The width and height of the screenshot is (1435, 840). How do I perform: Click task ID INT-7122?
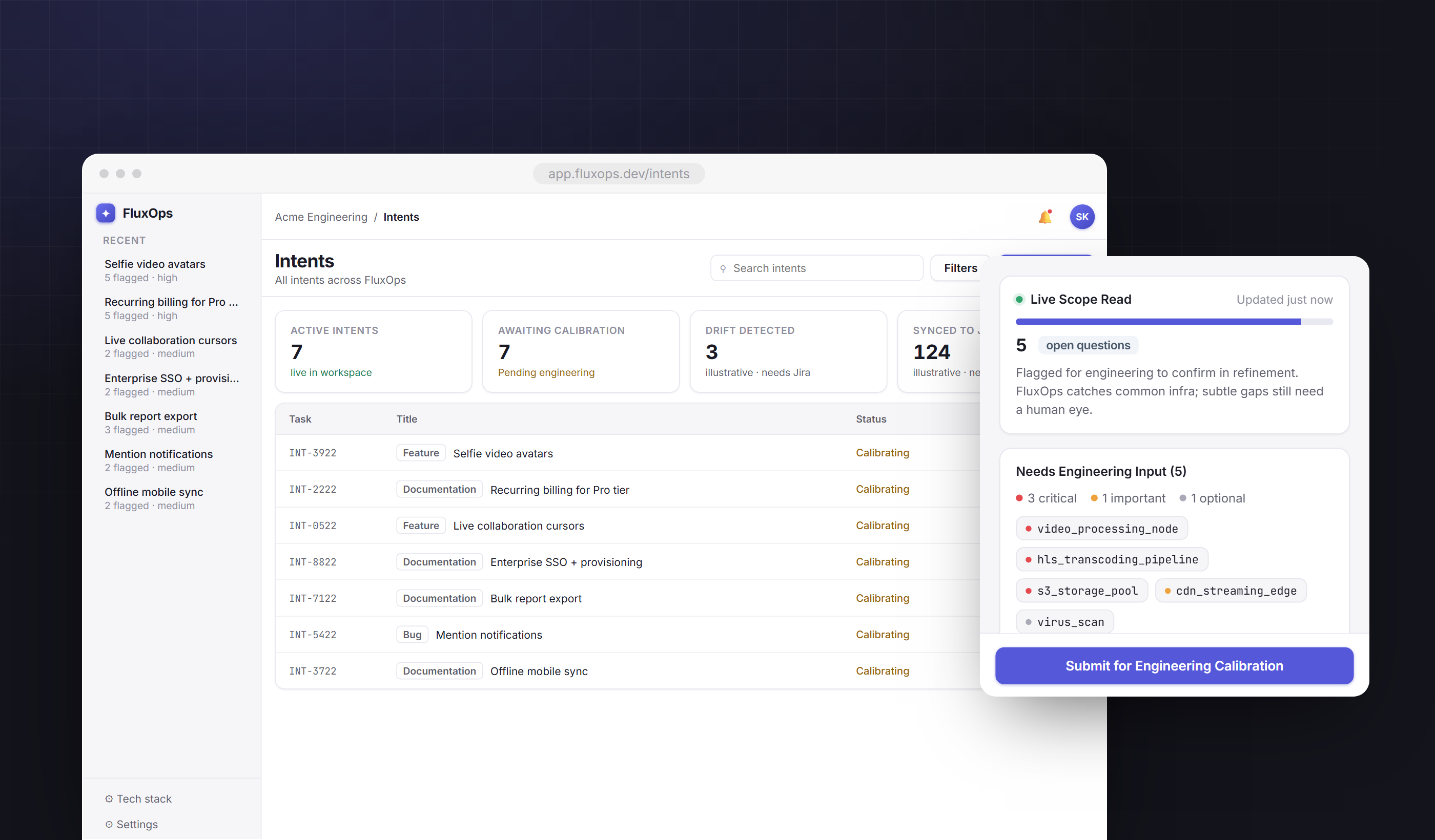click(313, 598)
